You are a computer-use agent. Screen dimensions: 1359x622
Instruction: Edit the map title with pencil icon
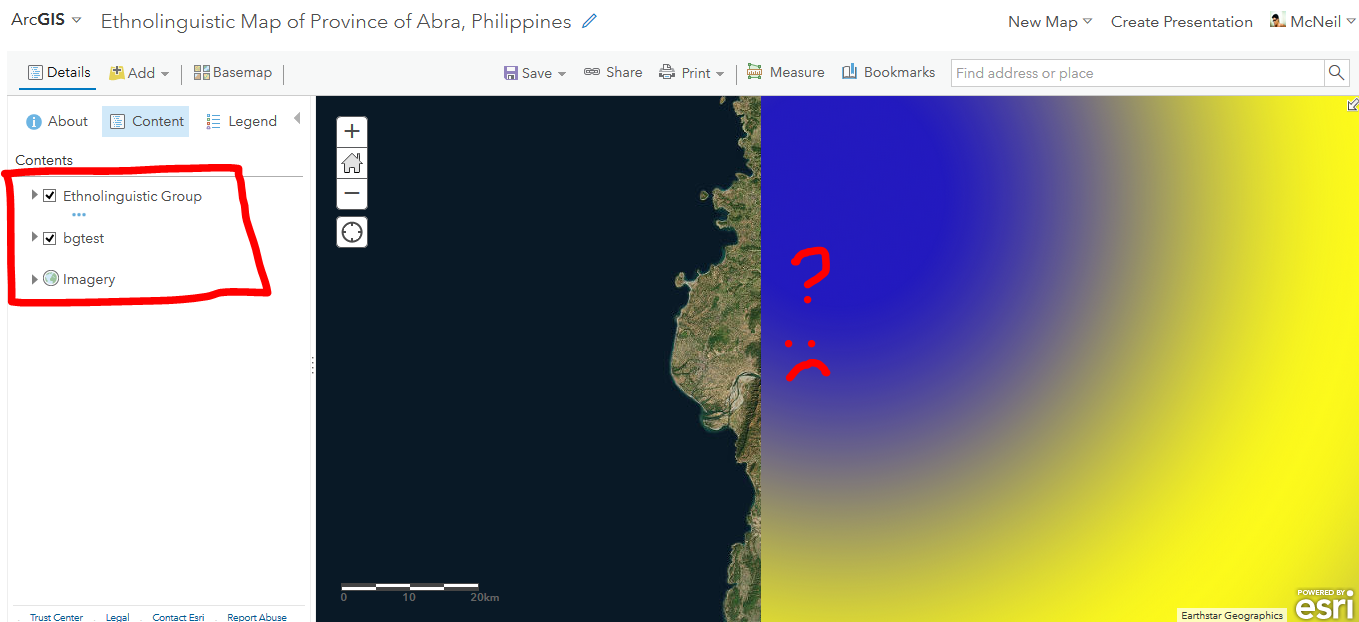(x=590, y=21)
